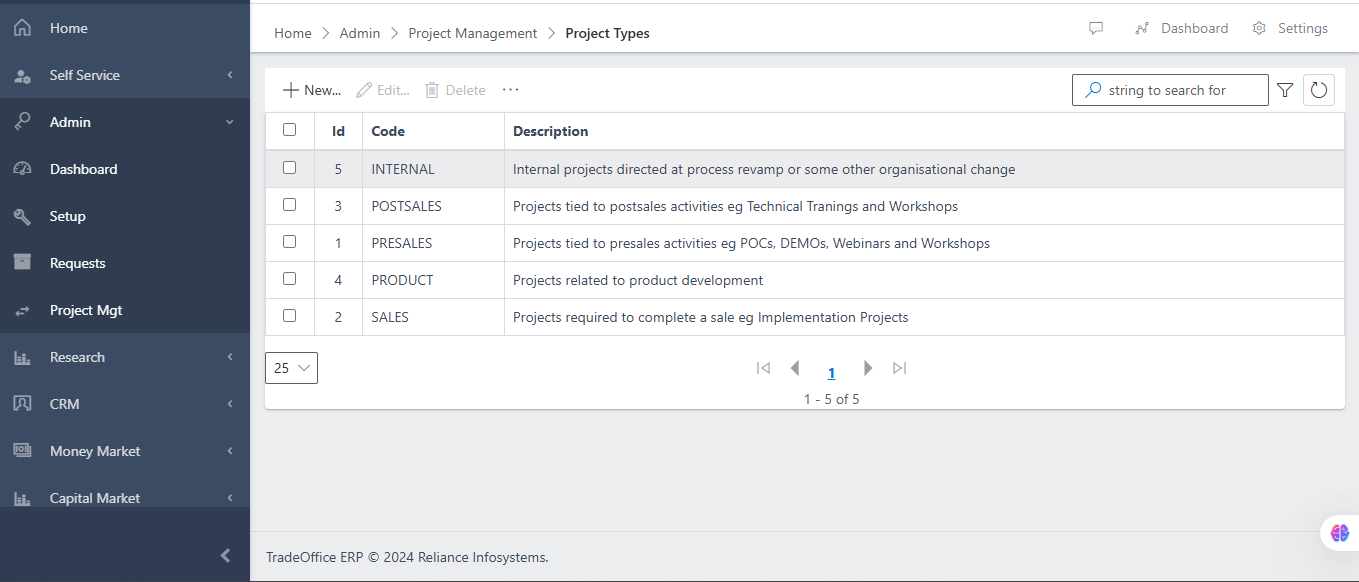Open the page size dropdown showing 25
This screenshot has height=582, width=1359.
coord(291,368)
